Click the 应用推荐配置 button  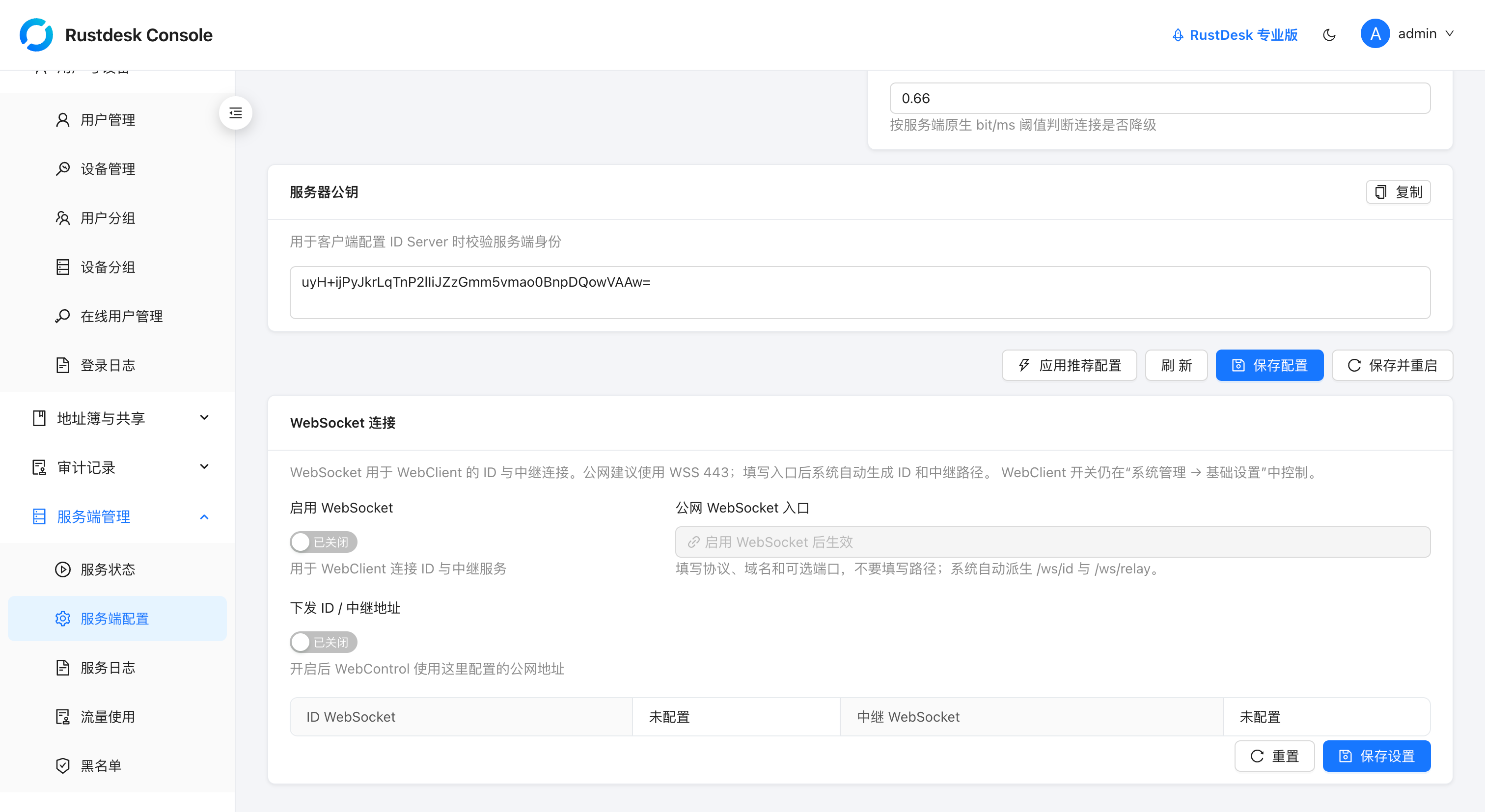click(x=1070, y=365)
